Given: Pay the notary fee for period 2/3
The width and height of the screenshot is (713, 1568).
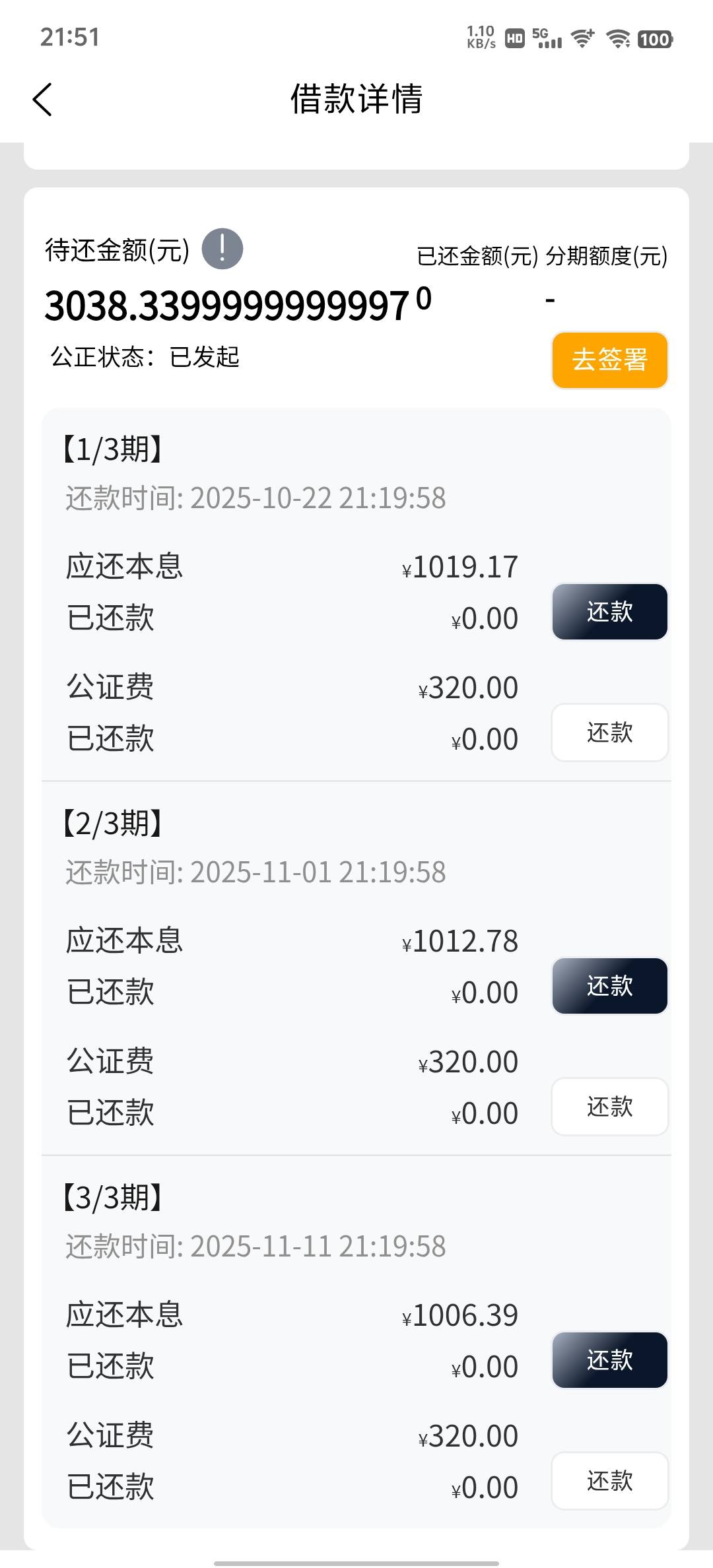Looking at the screenshot, I should [609, 1107].
